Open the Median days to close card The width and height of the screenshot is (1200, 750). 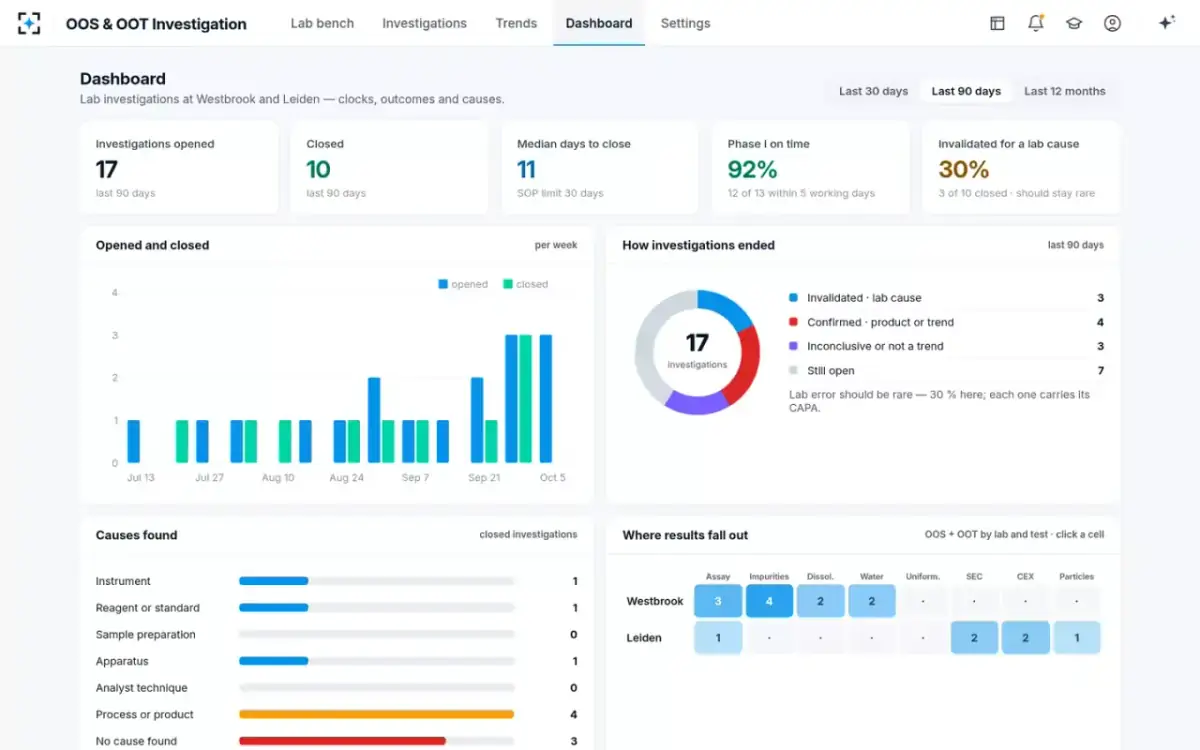click(600, 168)
